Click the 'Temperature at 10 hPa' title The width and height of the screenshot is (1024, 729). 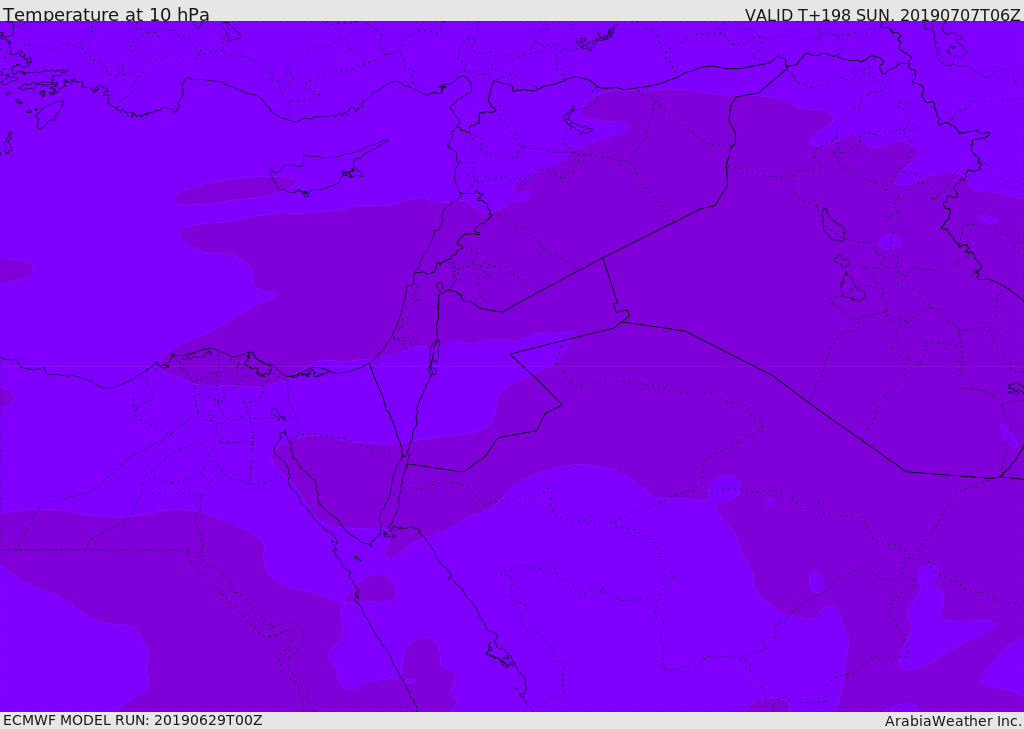(106, 14)
